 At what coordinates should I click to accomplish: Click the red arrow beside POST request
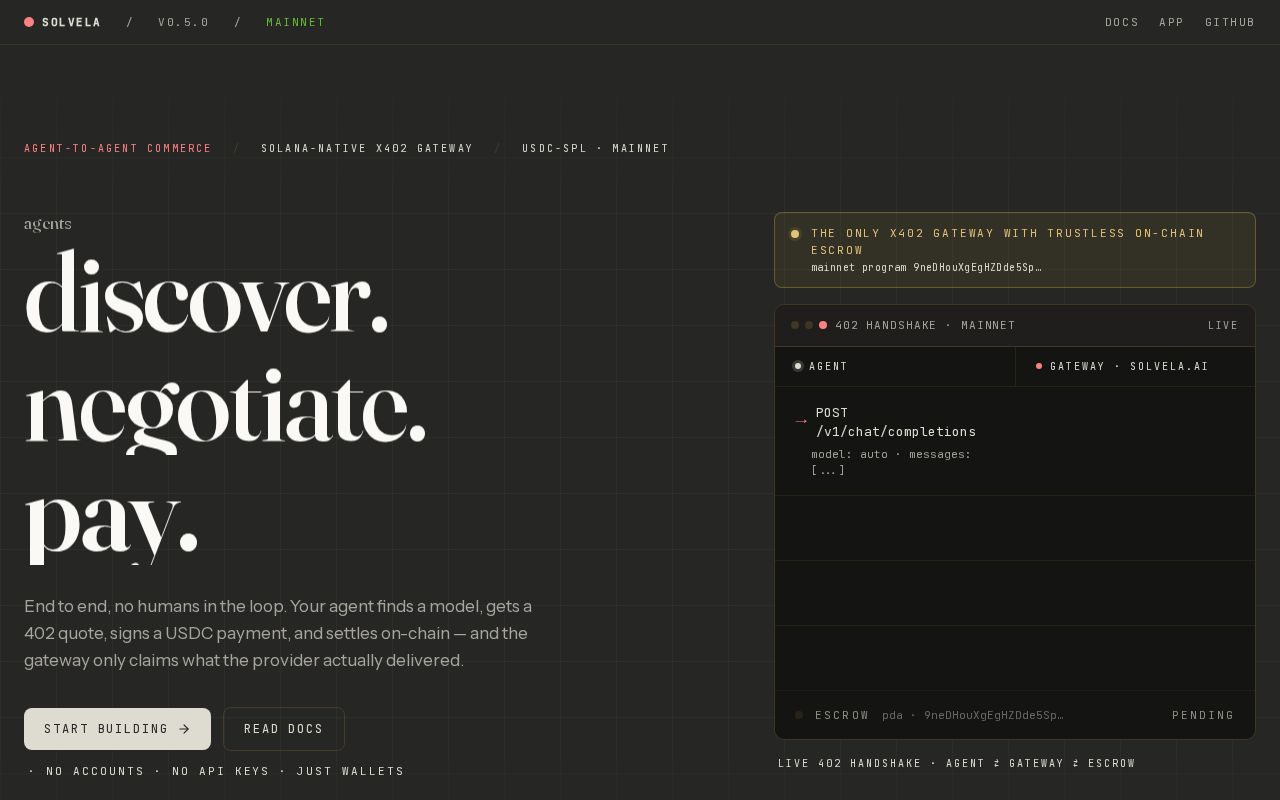coord(801,421)
